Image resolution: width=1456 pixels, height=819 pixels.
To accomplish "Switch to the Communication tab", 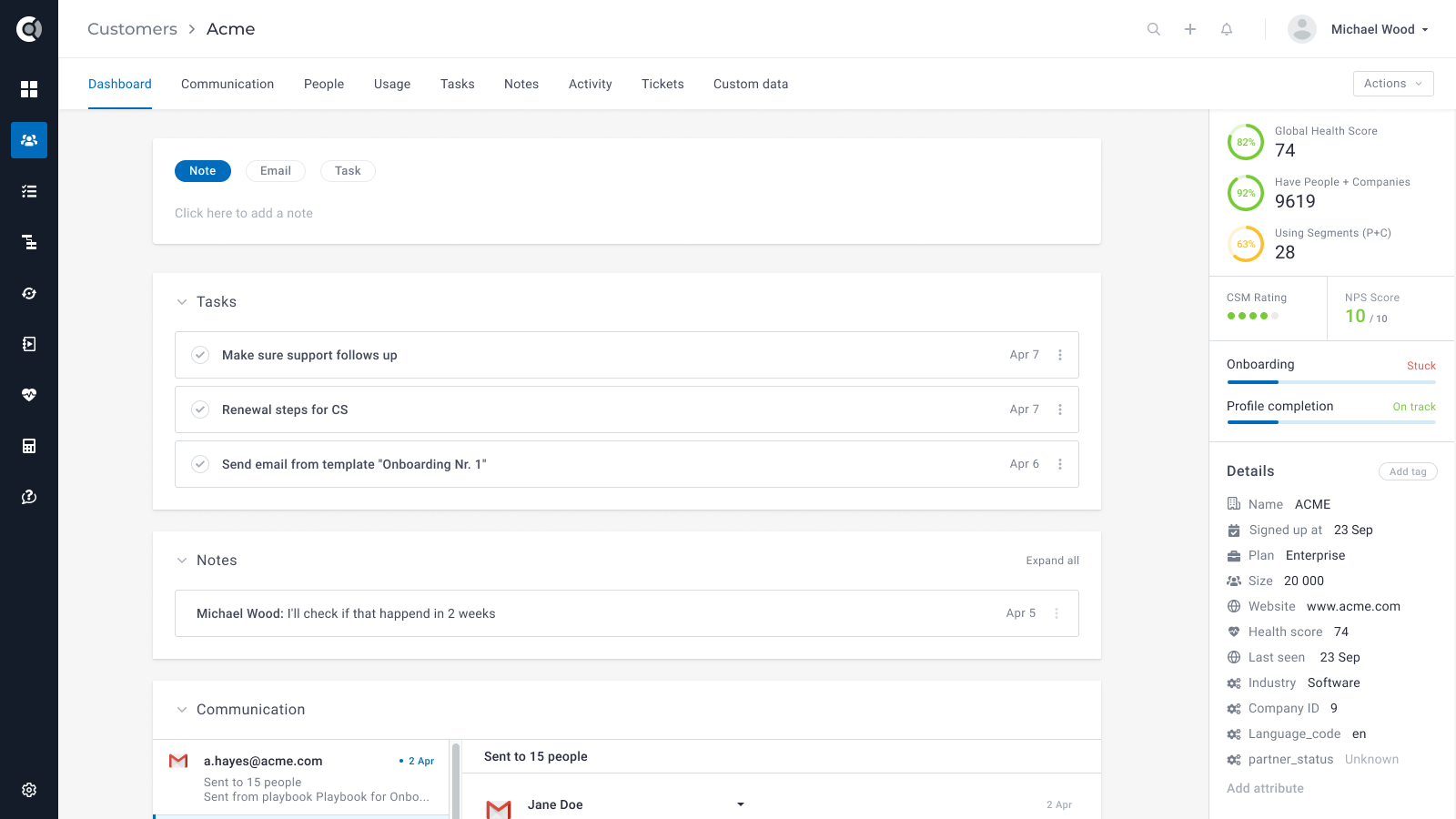I will click(227, 84).
